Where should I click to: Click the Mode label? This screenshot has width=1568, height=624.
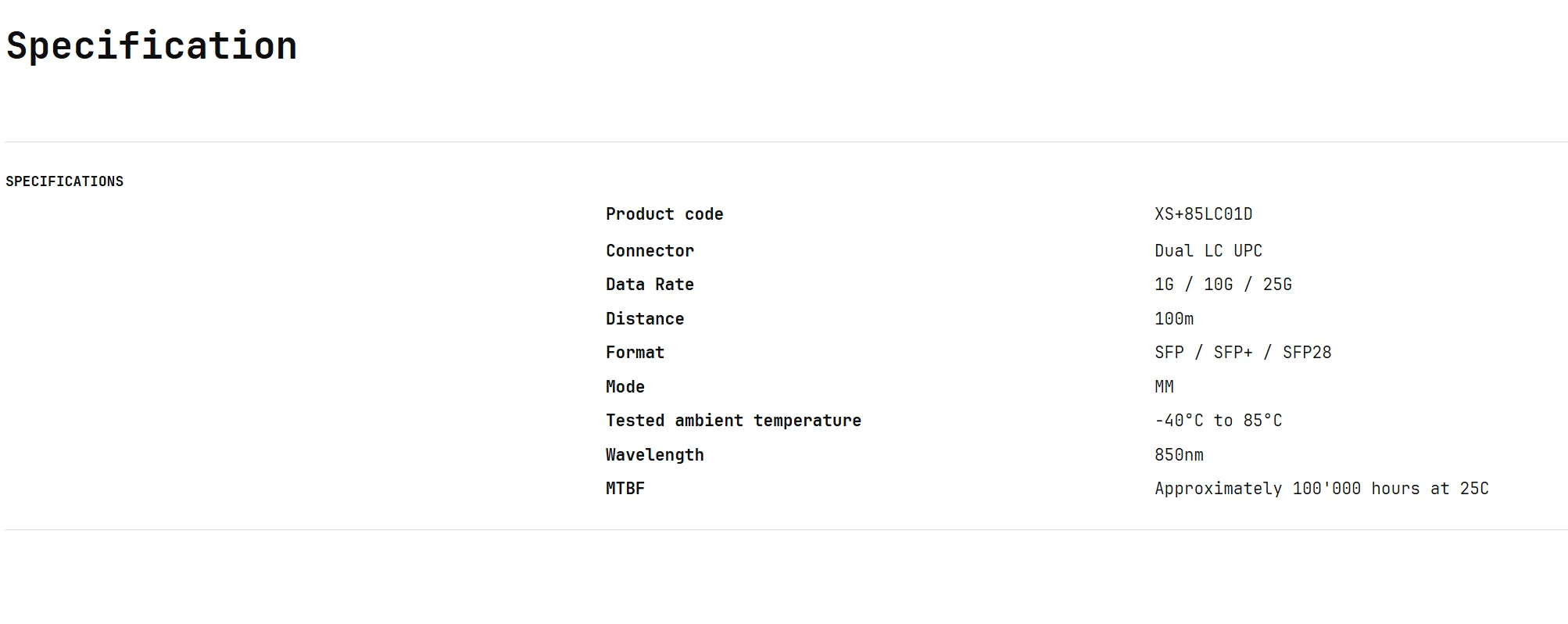[625, 387]
